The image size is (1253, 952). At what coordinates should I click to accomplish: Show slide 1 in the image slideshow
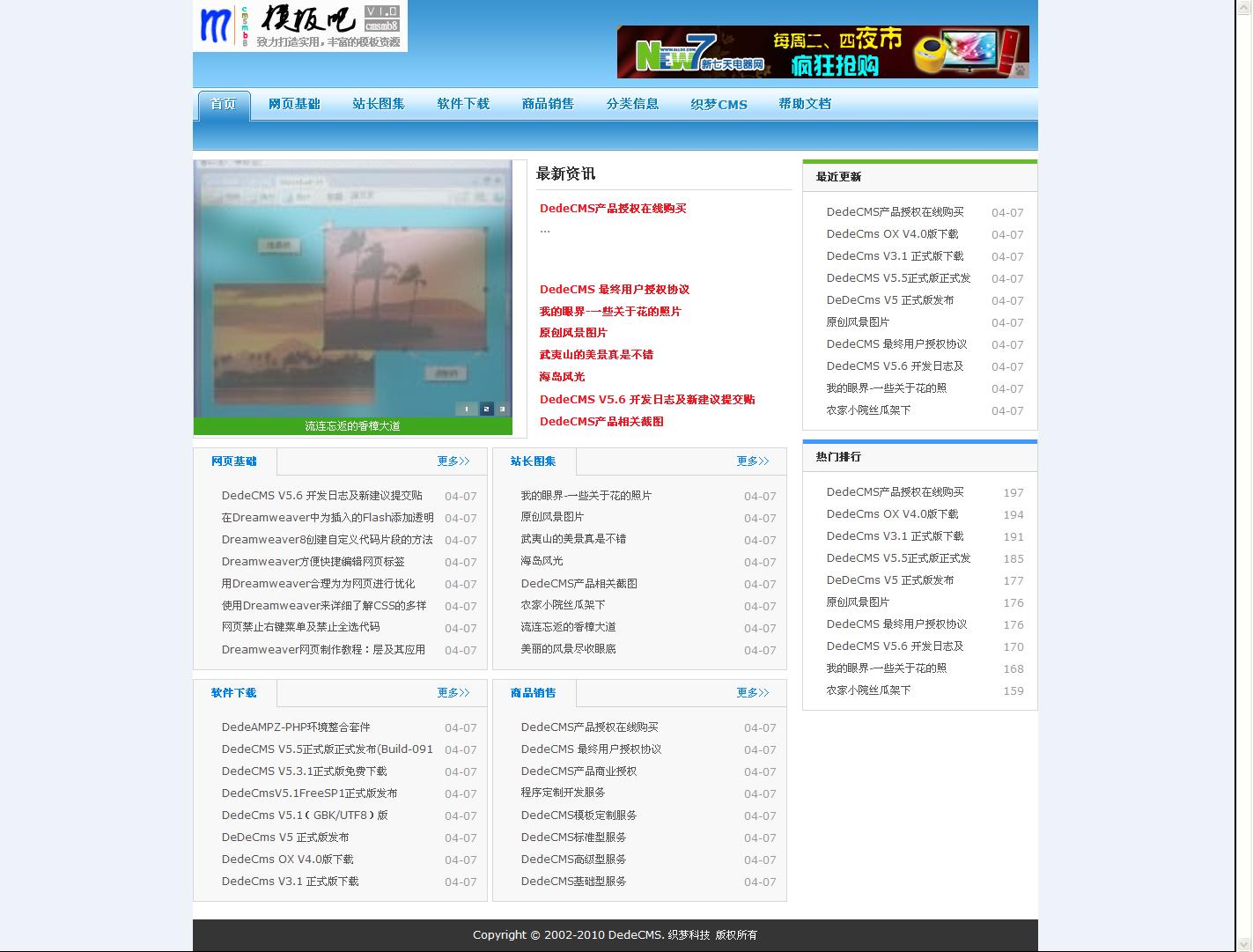coord(467,409)
